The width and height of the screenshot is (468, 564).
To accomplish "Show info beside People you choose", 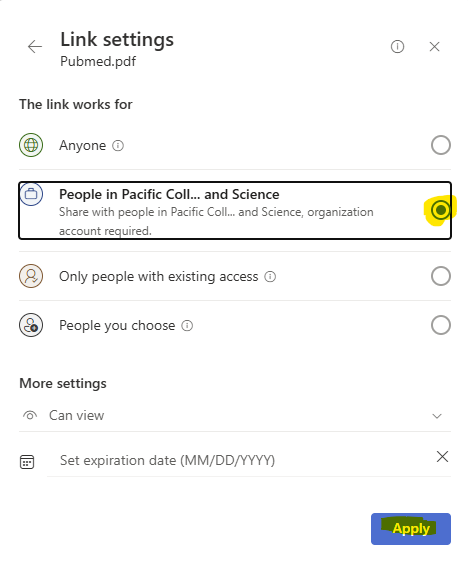I will pyautogui.click(x=187, y=326).
